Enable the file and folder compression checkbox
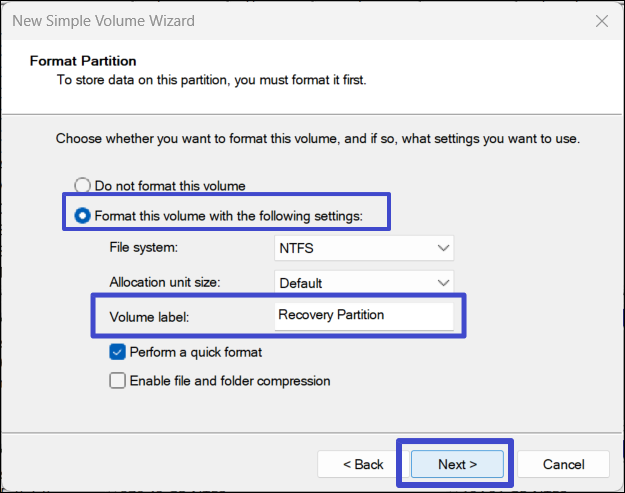 (118, 380)
